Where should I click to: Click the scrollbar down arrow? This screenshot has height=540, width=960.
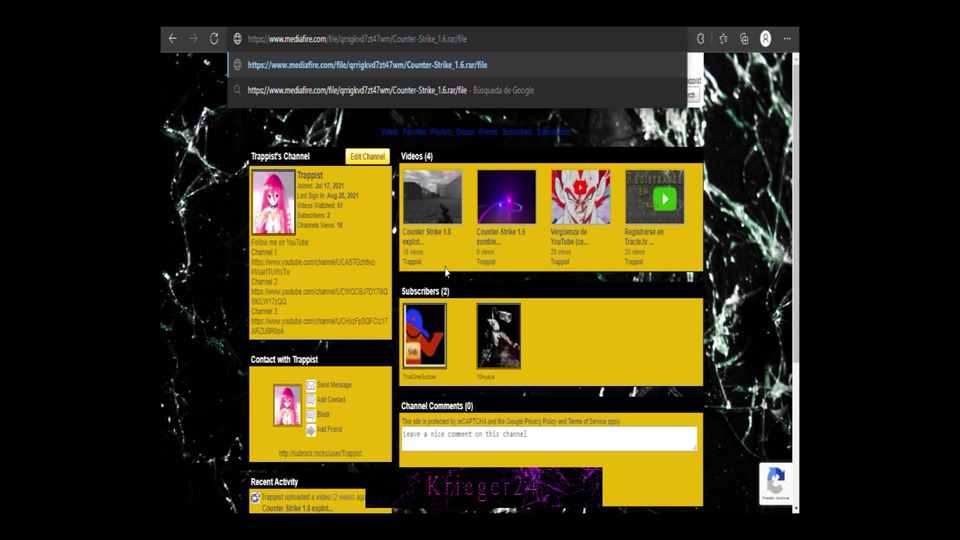[796, 508]
